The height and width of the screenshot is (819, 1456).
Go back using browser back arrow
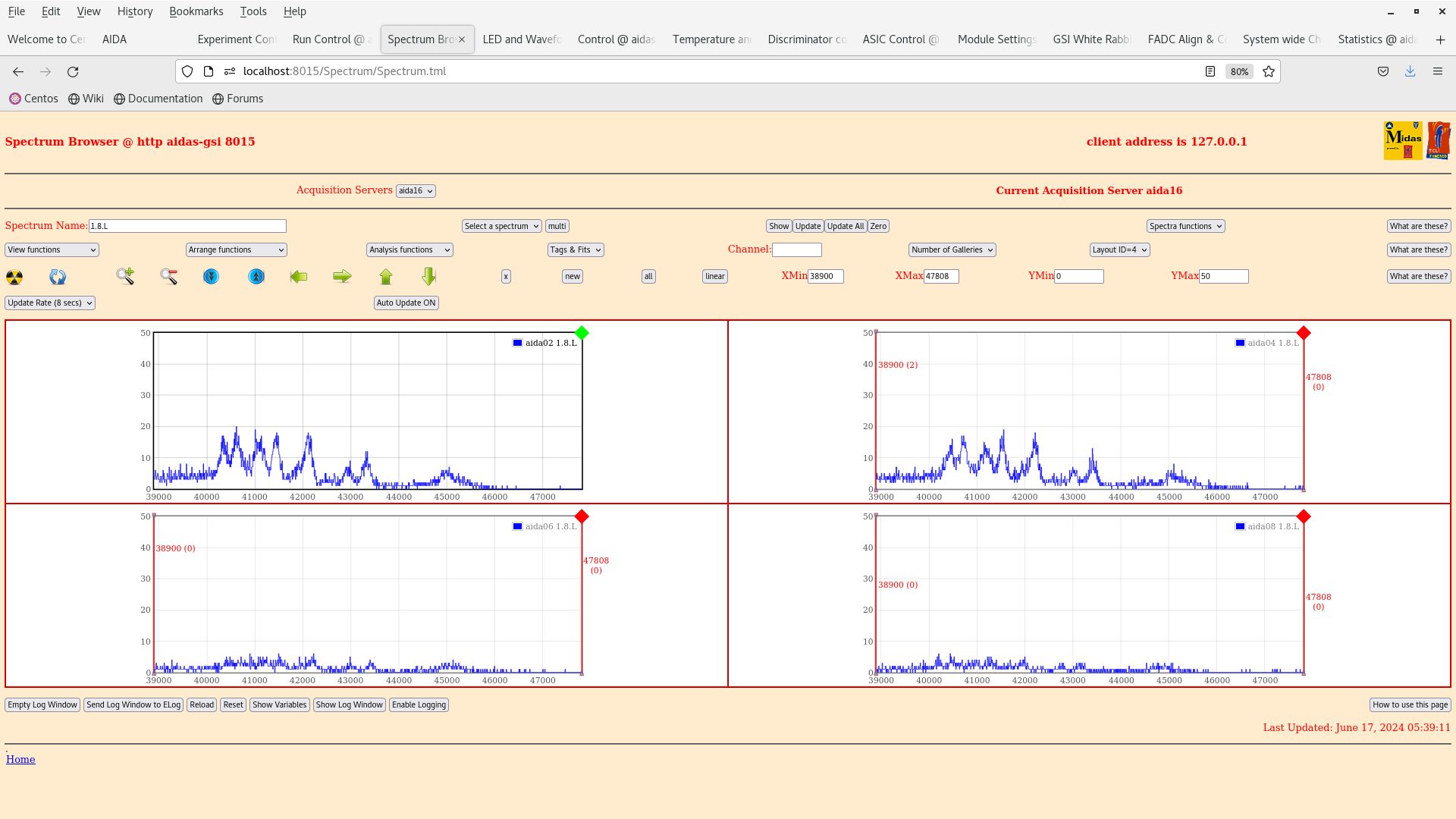tap(18, 71)
